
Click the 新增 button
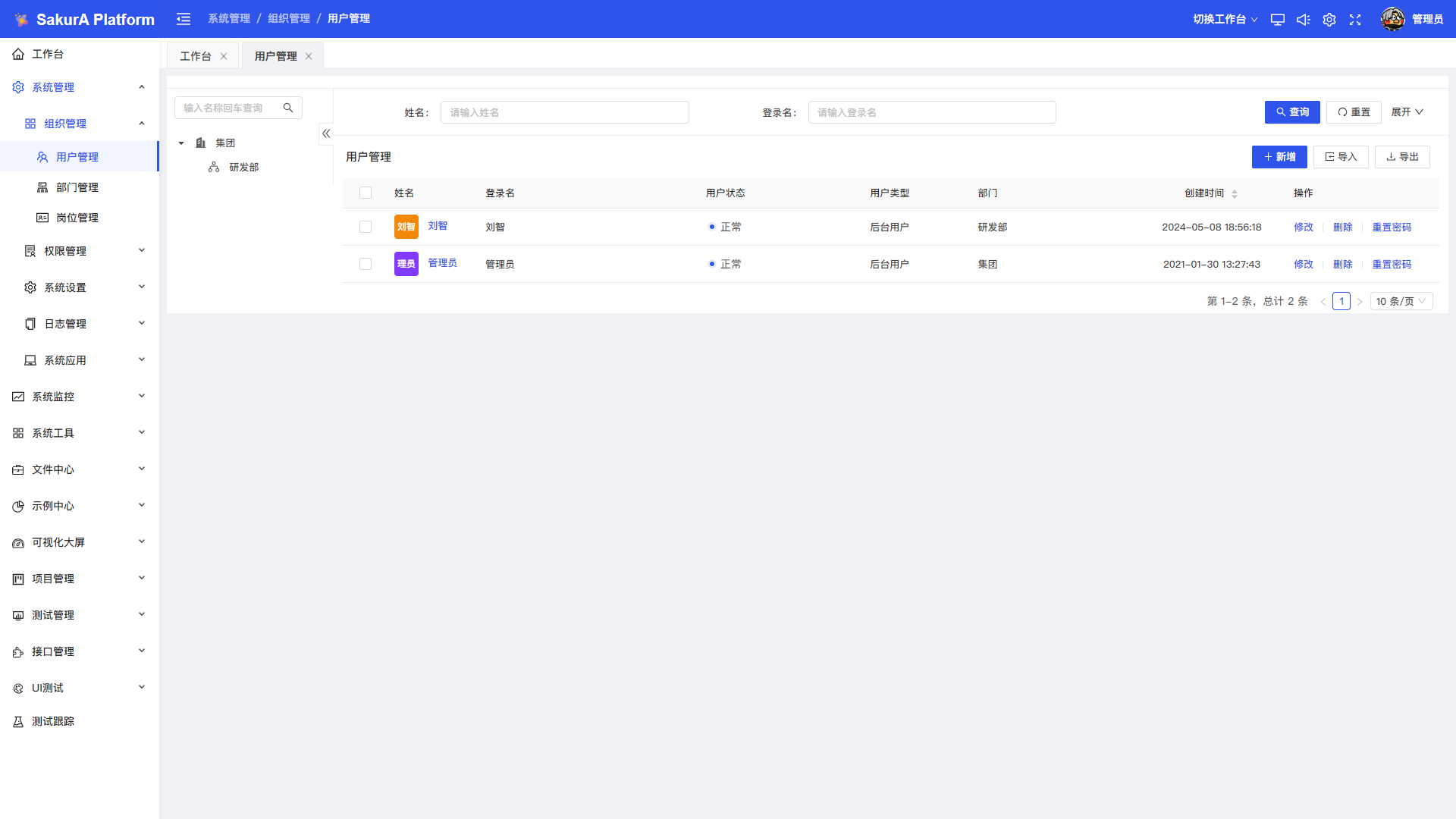pos(1279,157)
